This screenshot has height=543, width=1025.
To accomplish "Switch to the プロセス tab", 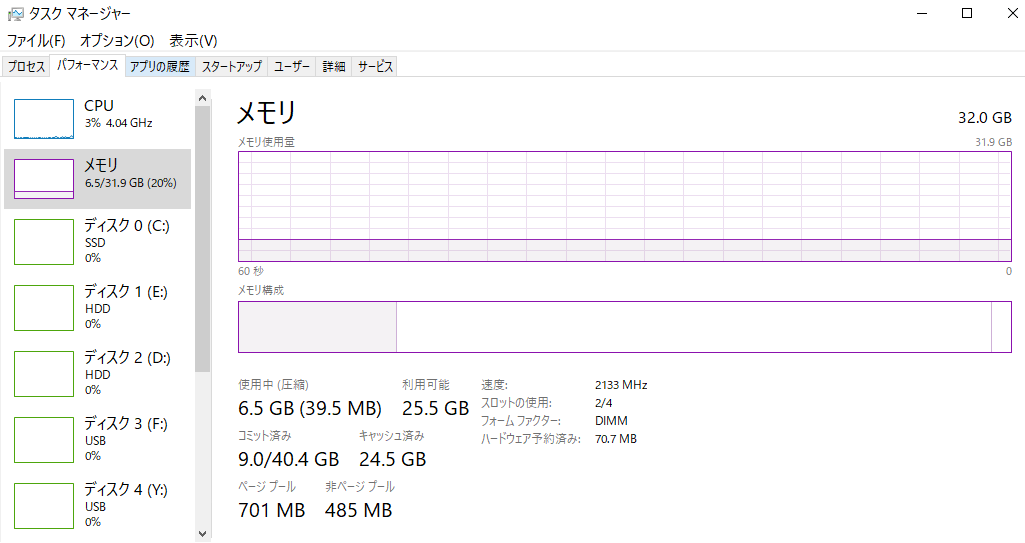I will [26, 67].
